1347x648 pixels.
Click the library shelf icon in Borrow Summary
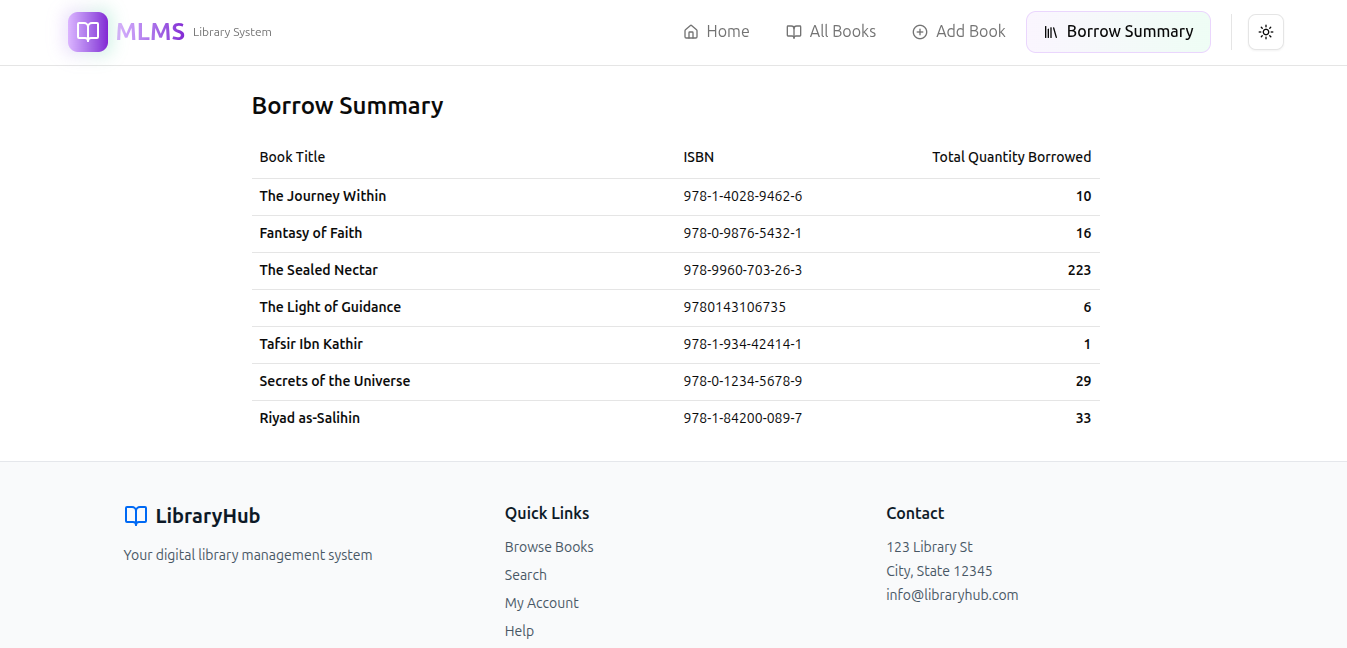(1051, 32)
